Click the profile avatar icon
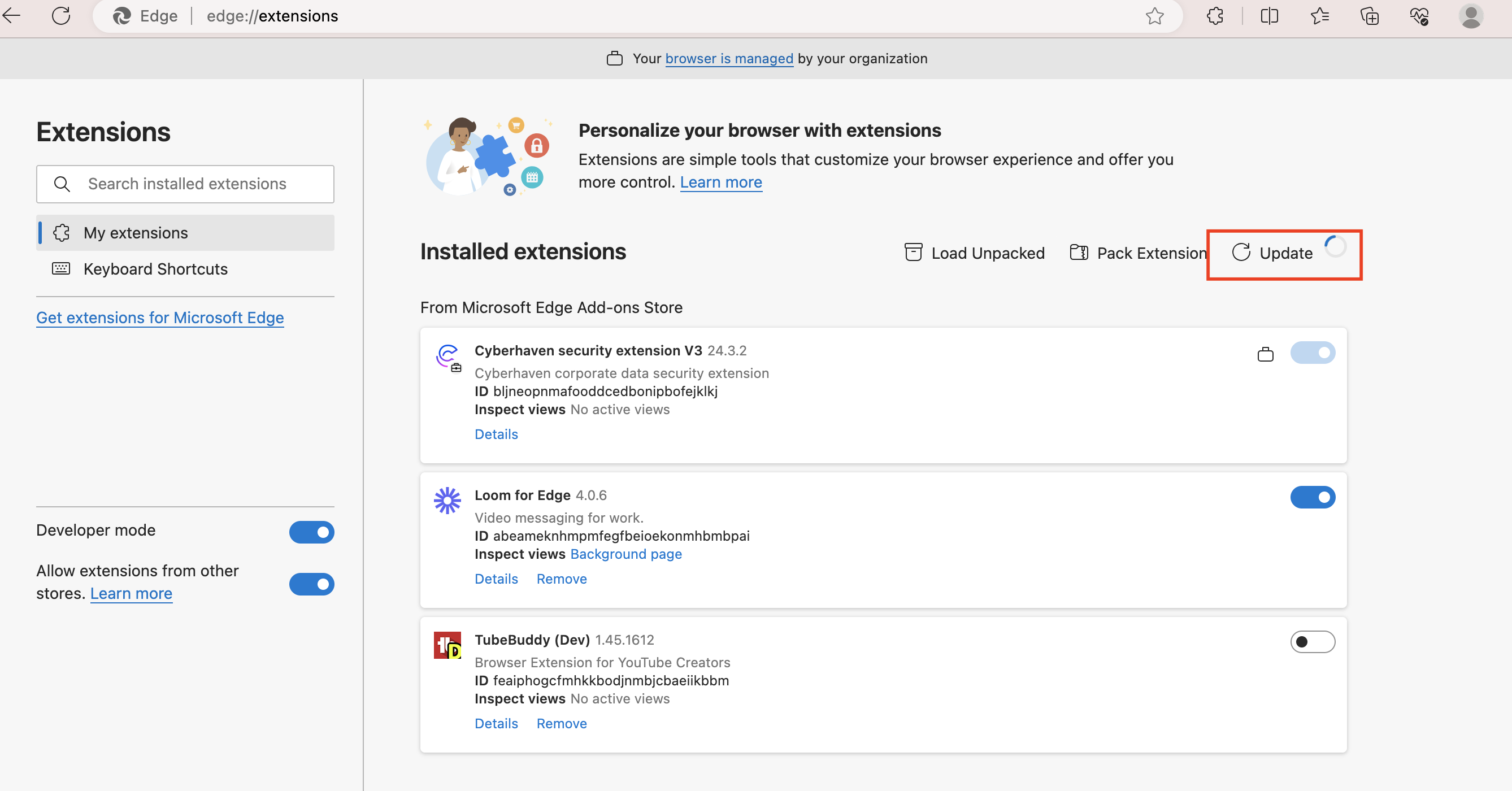 pyautogui.click(x=1471, y=16)
